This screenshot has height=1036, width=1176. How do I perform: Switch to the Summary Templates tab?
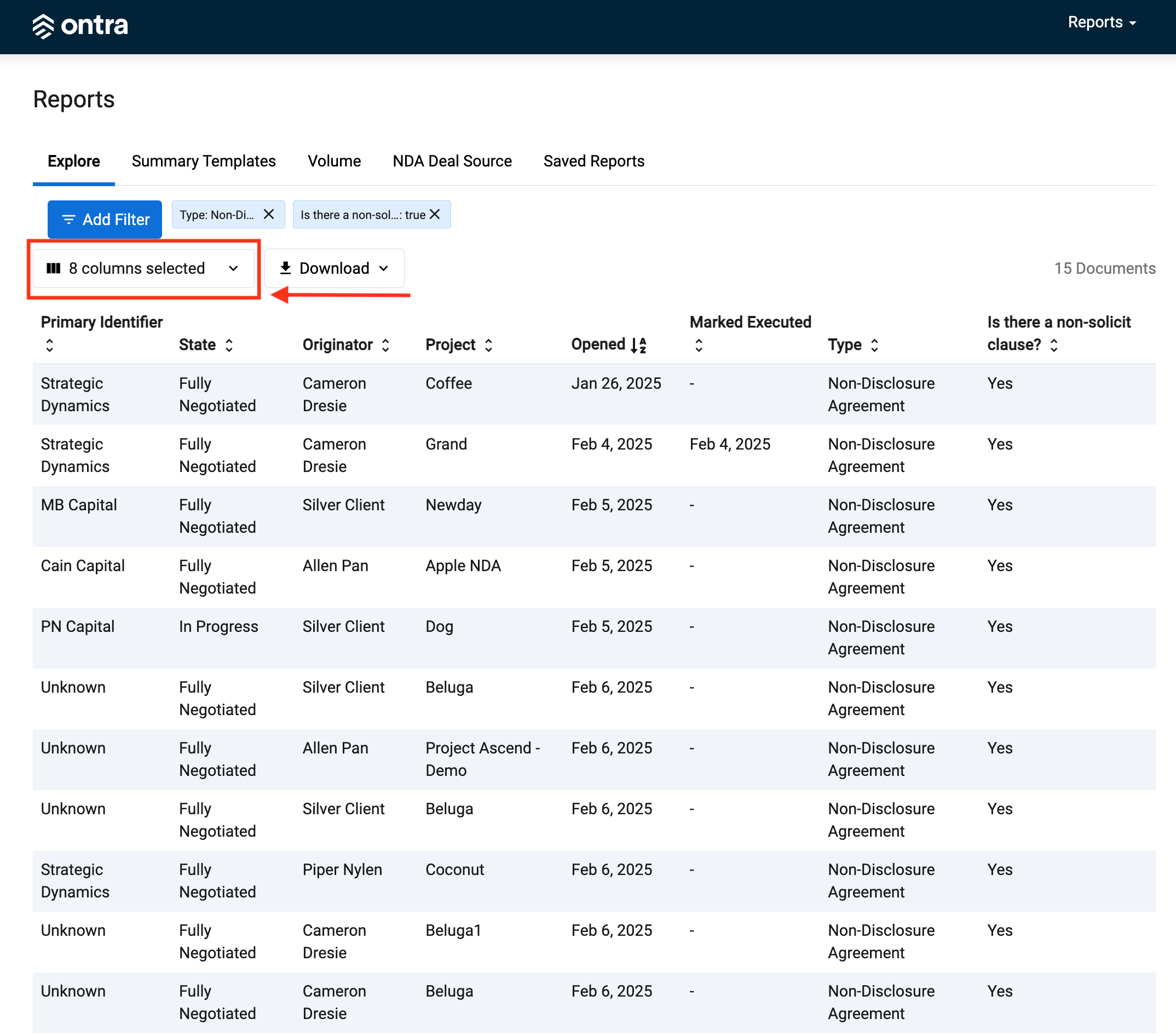click(204, 161)
